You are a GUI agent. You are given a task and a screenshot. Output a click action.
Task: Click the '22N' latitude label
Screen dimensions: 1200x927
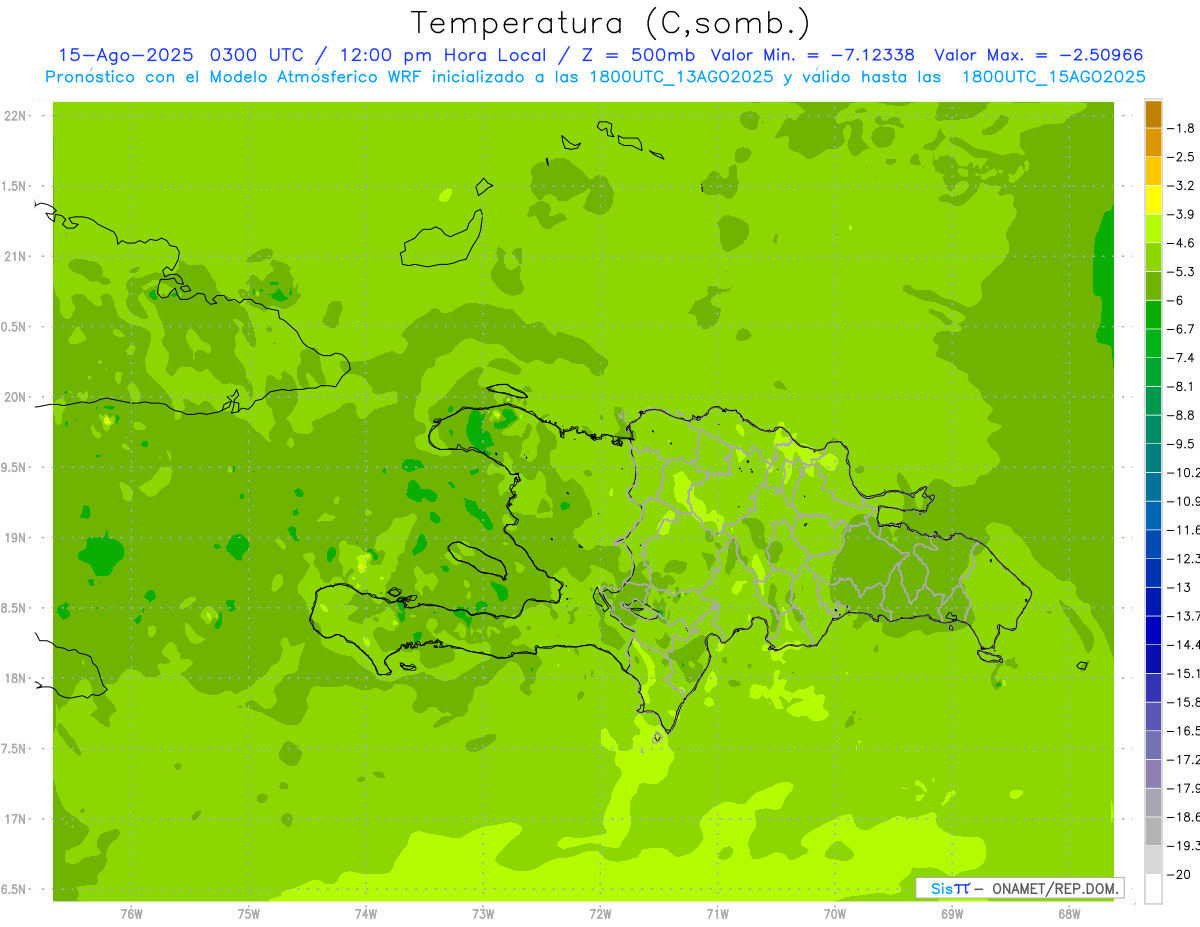15,116
